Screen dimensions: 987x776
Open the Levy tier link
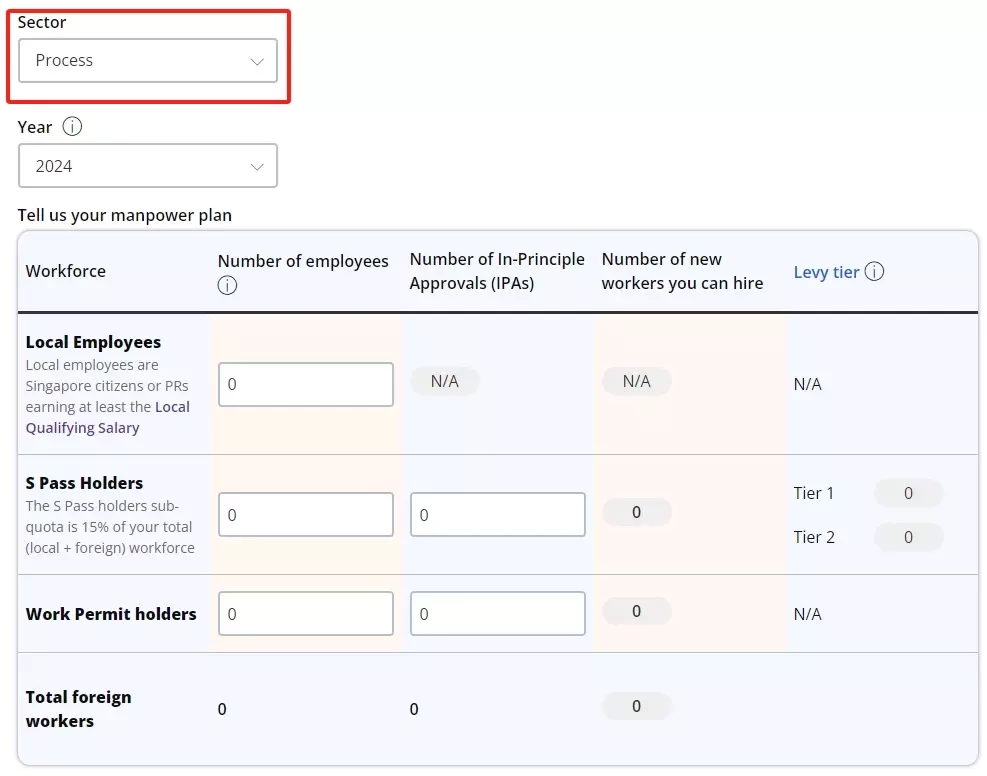pyautogui.click(x=826, y=272)
